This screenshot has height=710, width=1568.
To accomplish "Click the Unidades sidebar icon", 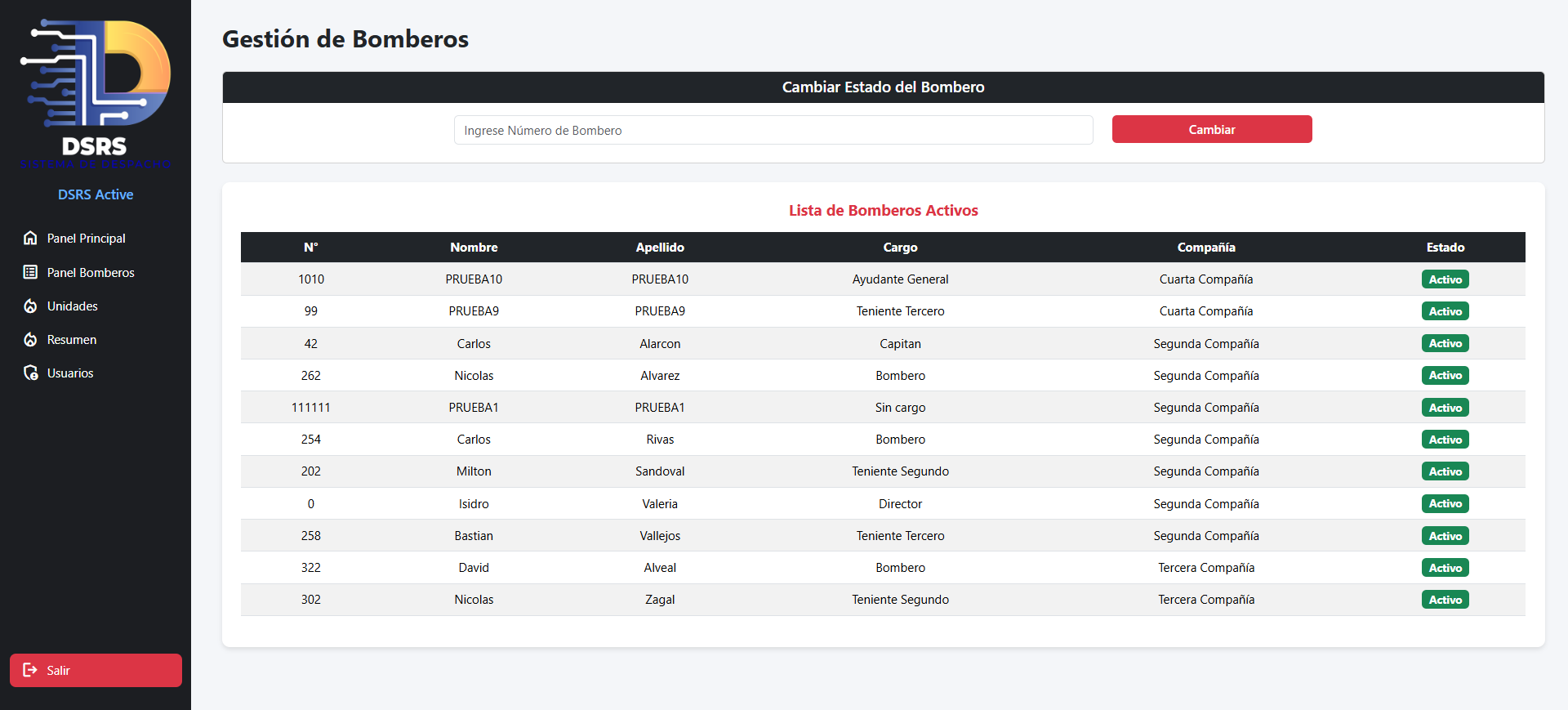I will [x=30, y=306].
